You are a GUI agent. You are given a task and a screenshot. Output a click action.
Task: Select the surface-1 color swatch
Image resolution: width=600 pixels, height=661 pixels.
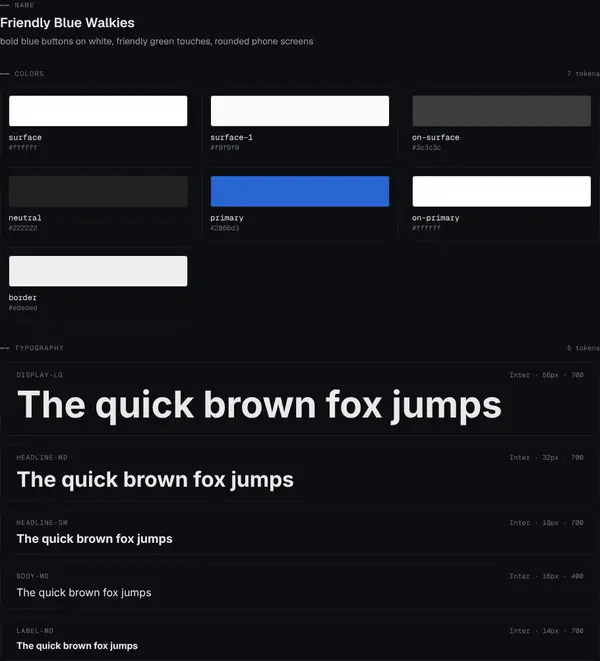[300, 111]
